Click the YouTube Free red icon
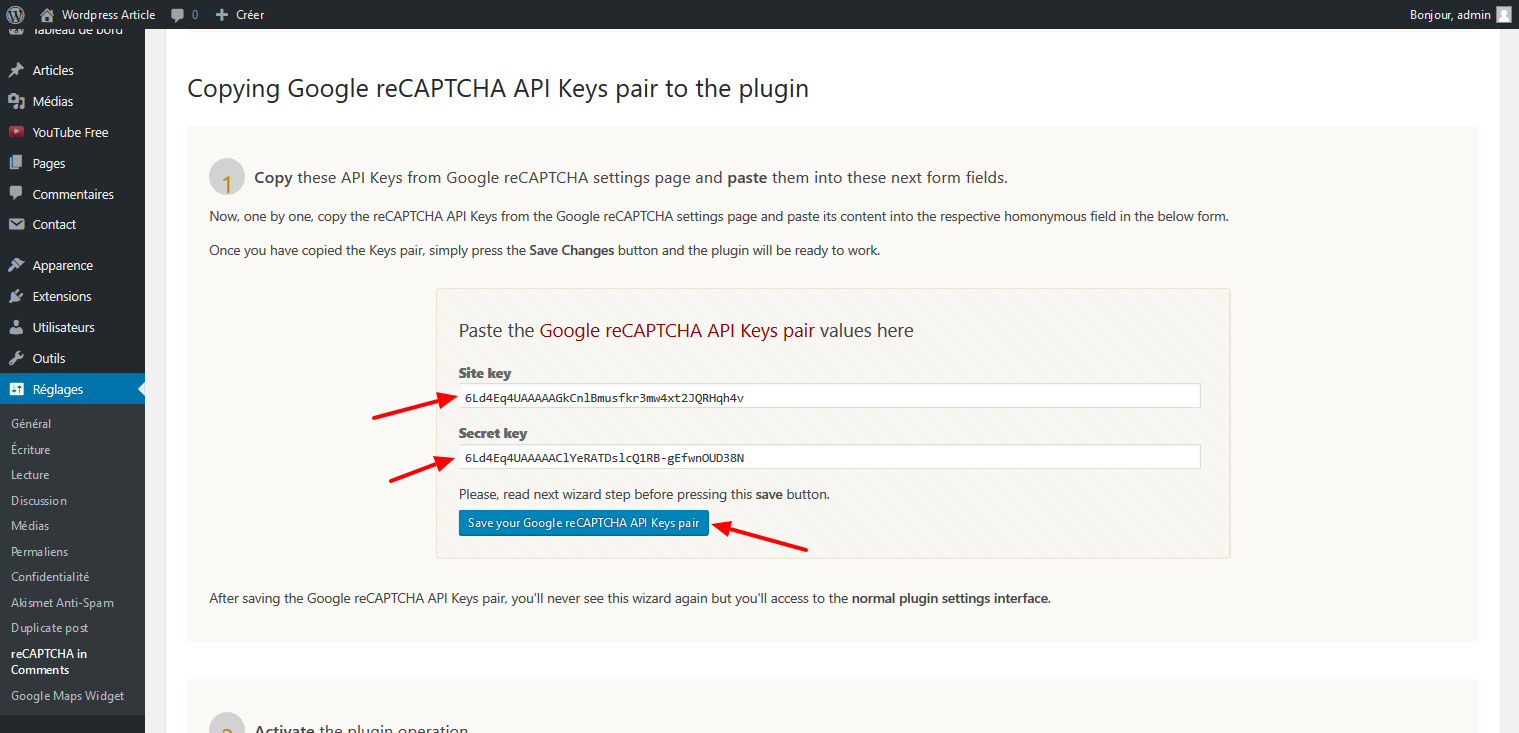The width and height of the screenshot is (1519, 733). (x=16, y=132)
